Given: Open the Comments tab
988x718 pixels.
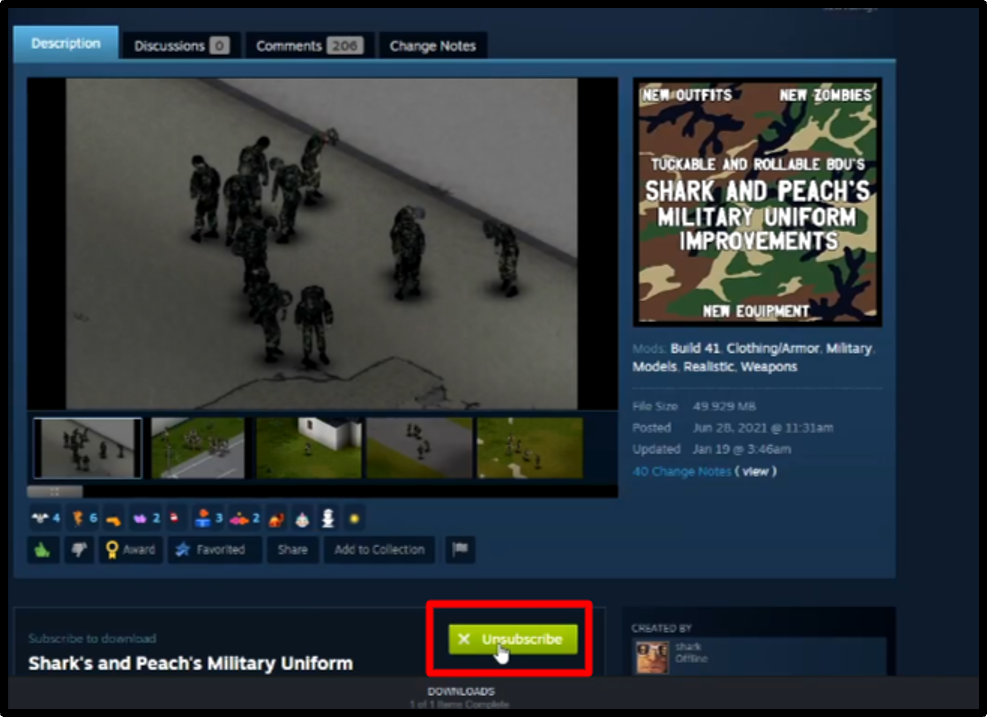Looking at the screenshot, I should 308,46.
